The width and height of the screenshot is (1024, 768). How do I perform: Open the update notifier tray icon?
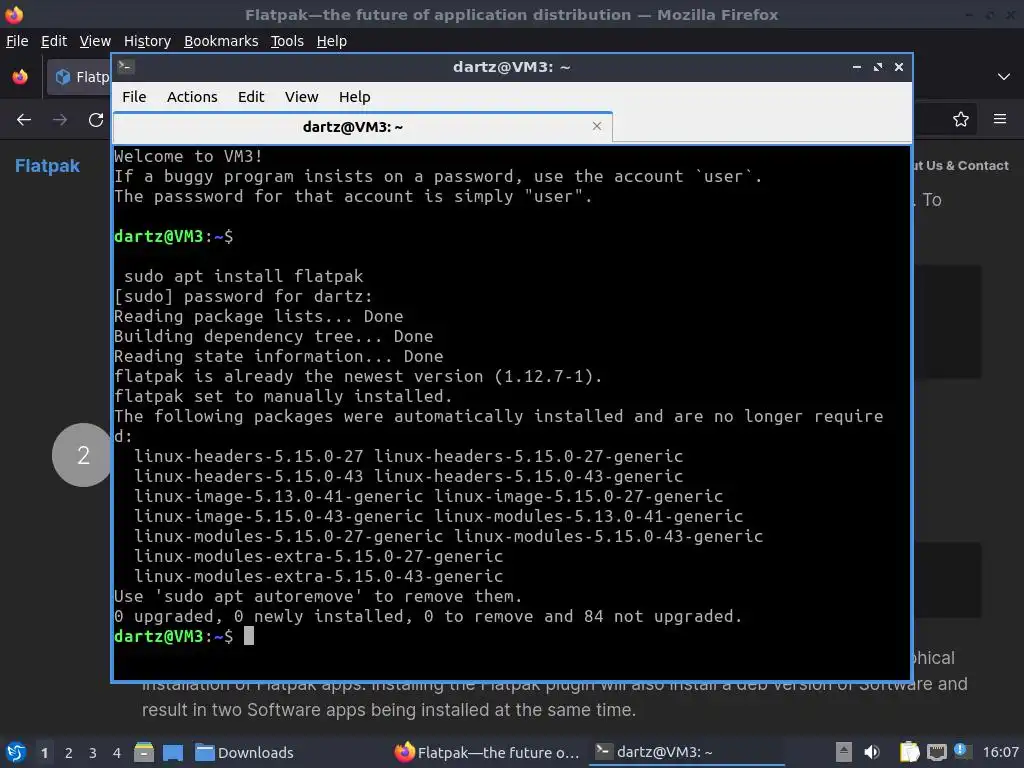pos(960,750)
